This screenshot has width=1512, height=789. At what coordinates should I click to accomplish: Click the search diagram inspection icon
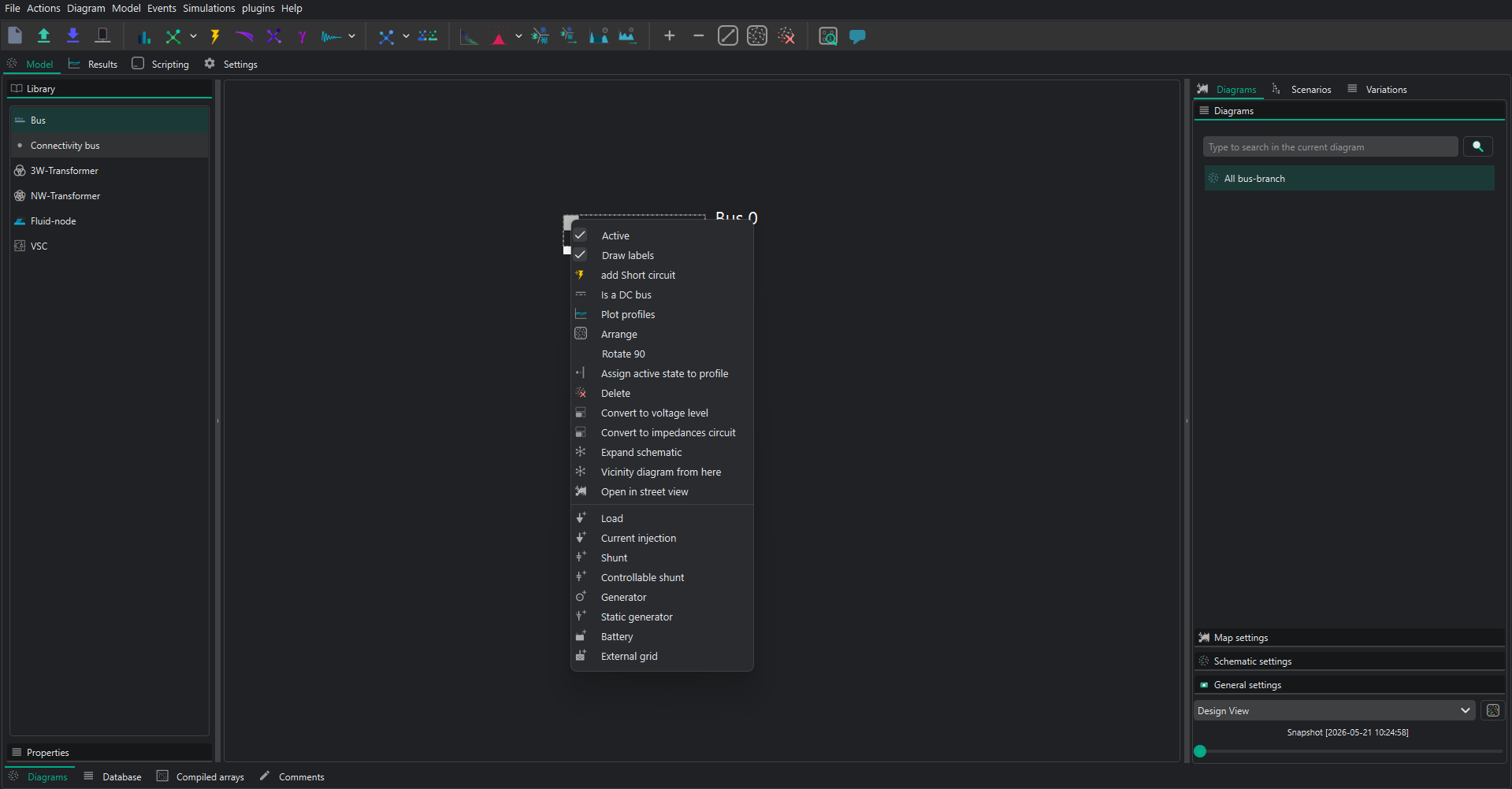(x=828, y=36)
